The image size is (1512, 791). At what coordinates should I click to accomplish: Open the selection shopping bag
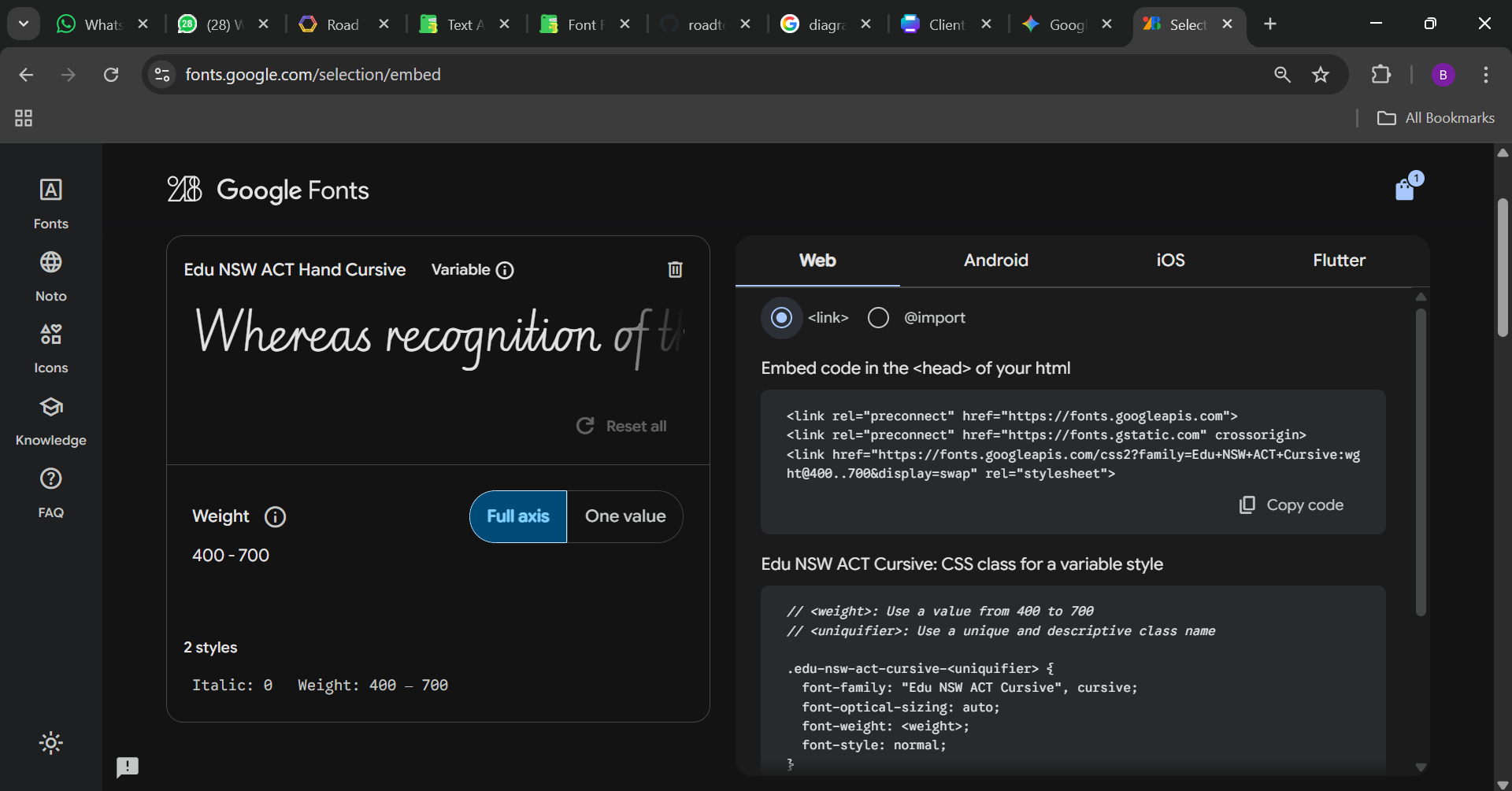[1405, 190]
